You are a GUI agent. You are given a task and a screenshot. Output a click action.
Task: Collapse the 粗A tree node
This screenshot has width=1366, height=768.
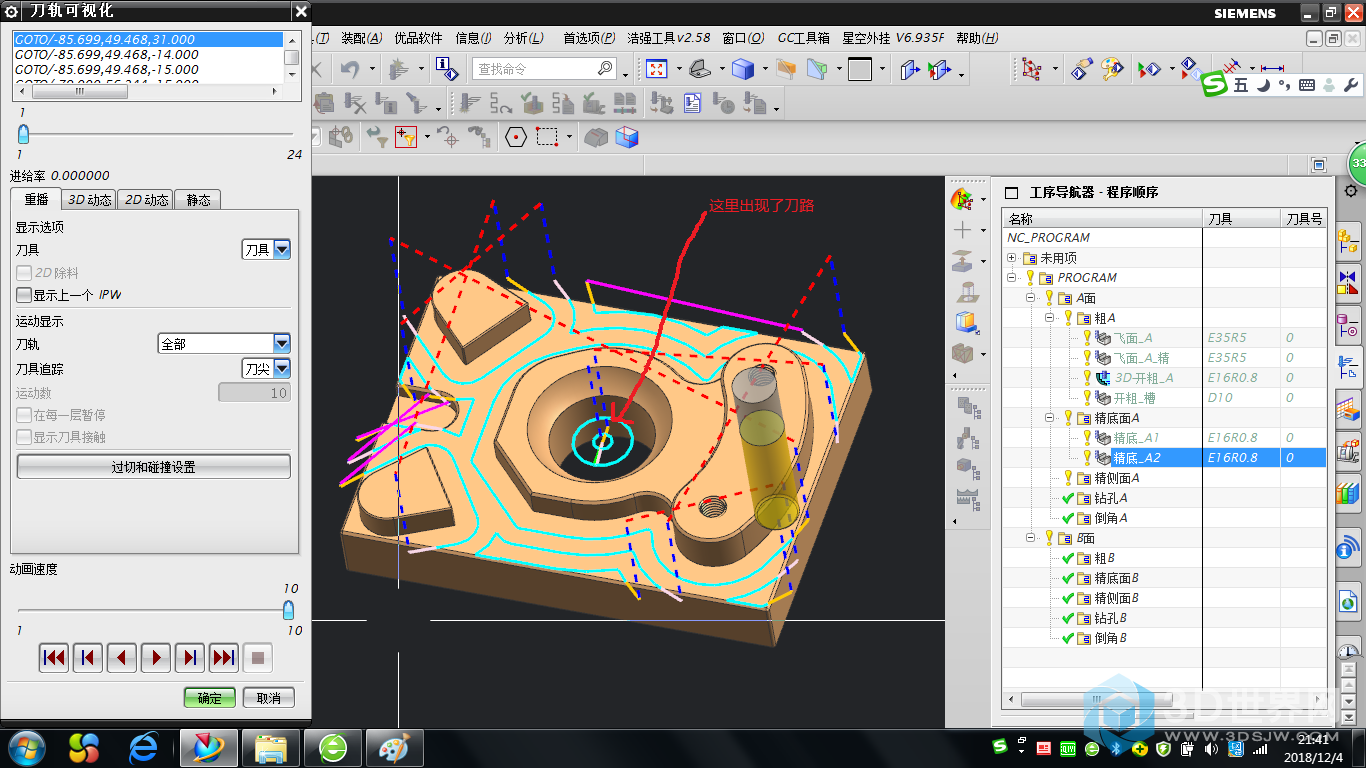1050,318
